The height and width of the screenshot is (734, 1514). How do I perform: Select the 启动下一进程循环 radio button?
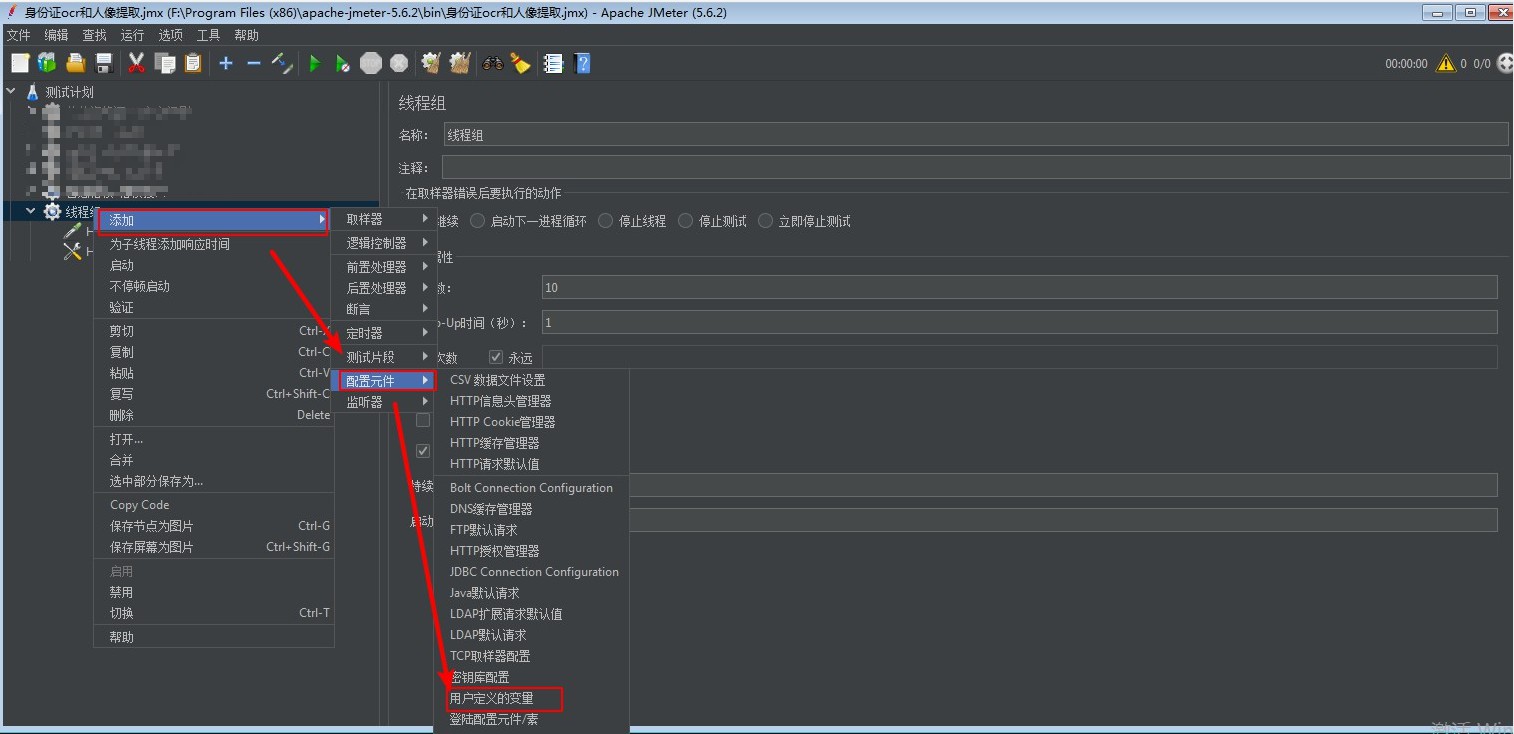point(478,221)
